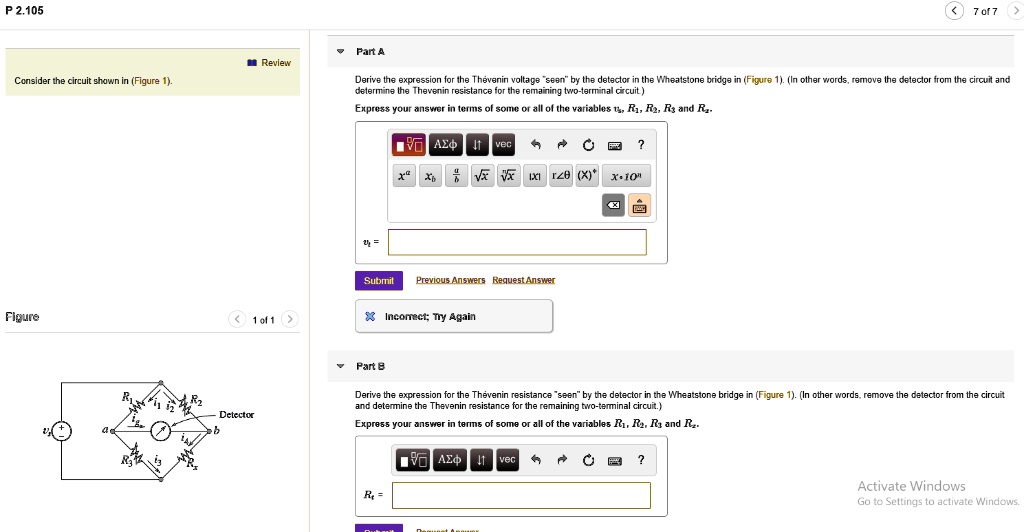
Task: Collapse the Part B section
Action: [340, 366]
